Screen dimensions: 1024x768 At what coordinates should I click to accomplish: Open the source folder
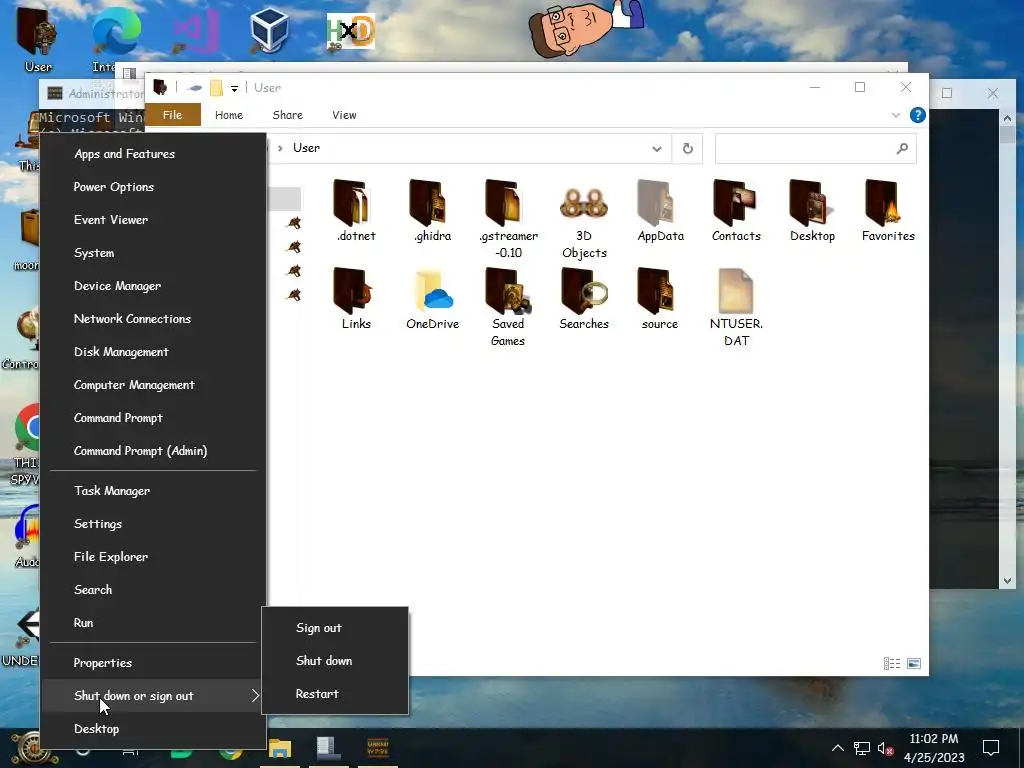tap(660, 298)
